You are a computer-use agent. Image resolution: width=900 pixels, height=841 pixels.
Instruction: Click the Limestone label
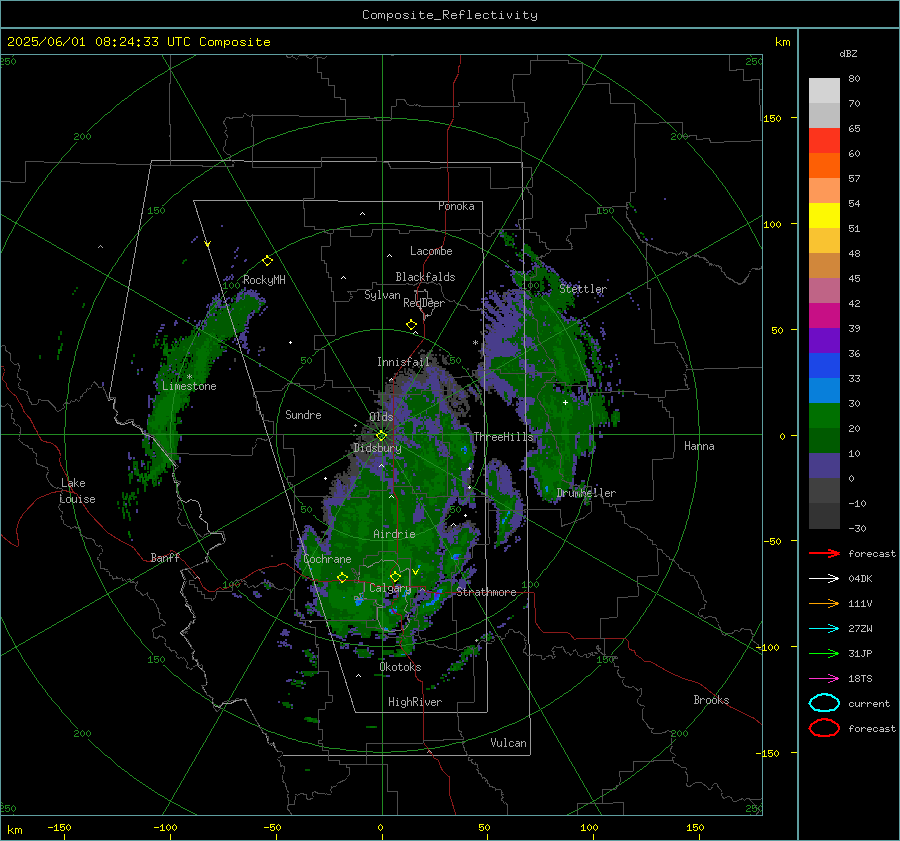(189, 386)
